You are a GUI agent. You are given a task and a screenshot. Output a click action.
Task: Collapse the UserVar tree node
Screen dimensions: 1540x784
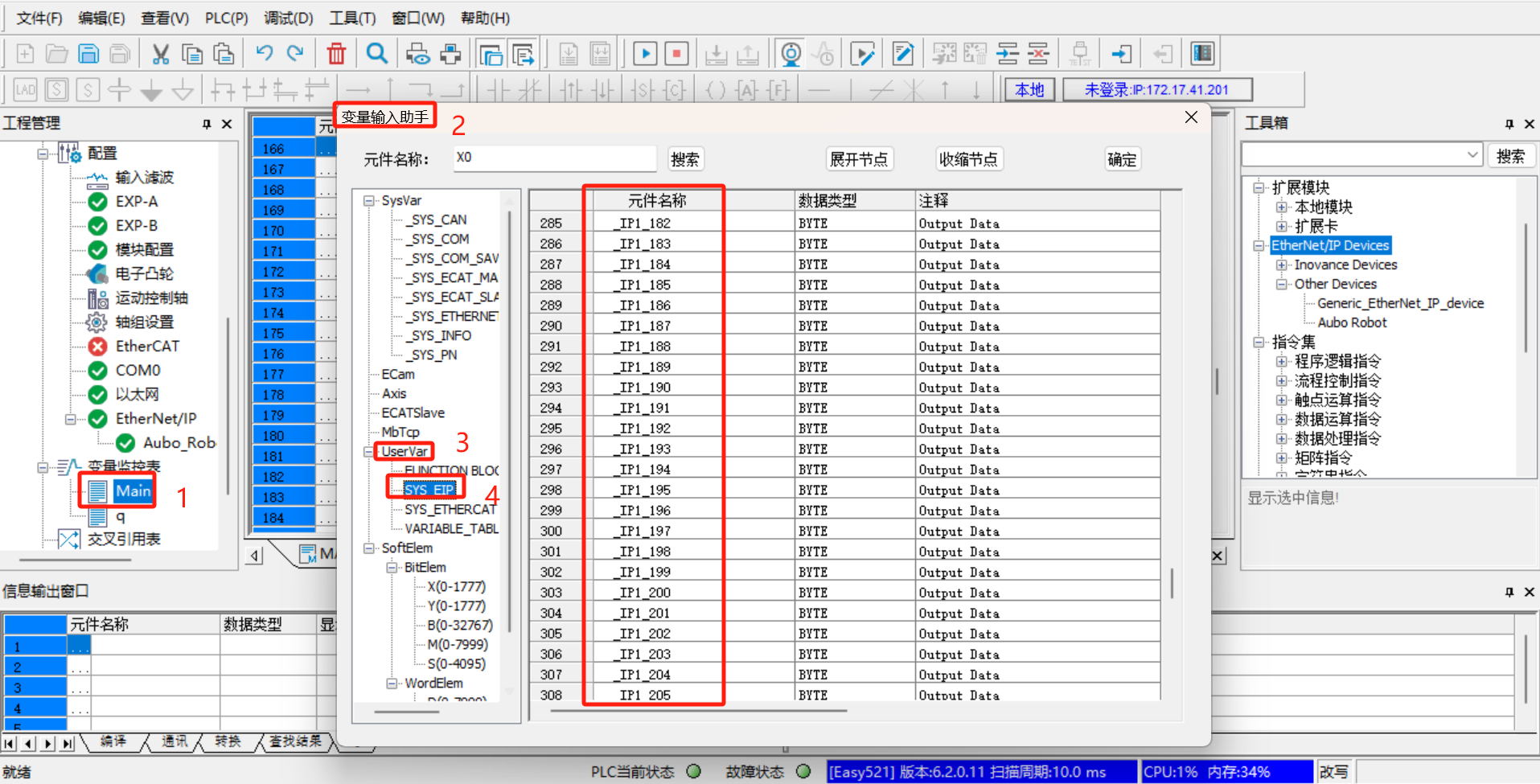pyautogui.click(x=369, y=452)
